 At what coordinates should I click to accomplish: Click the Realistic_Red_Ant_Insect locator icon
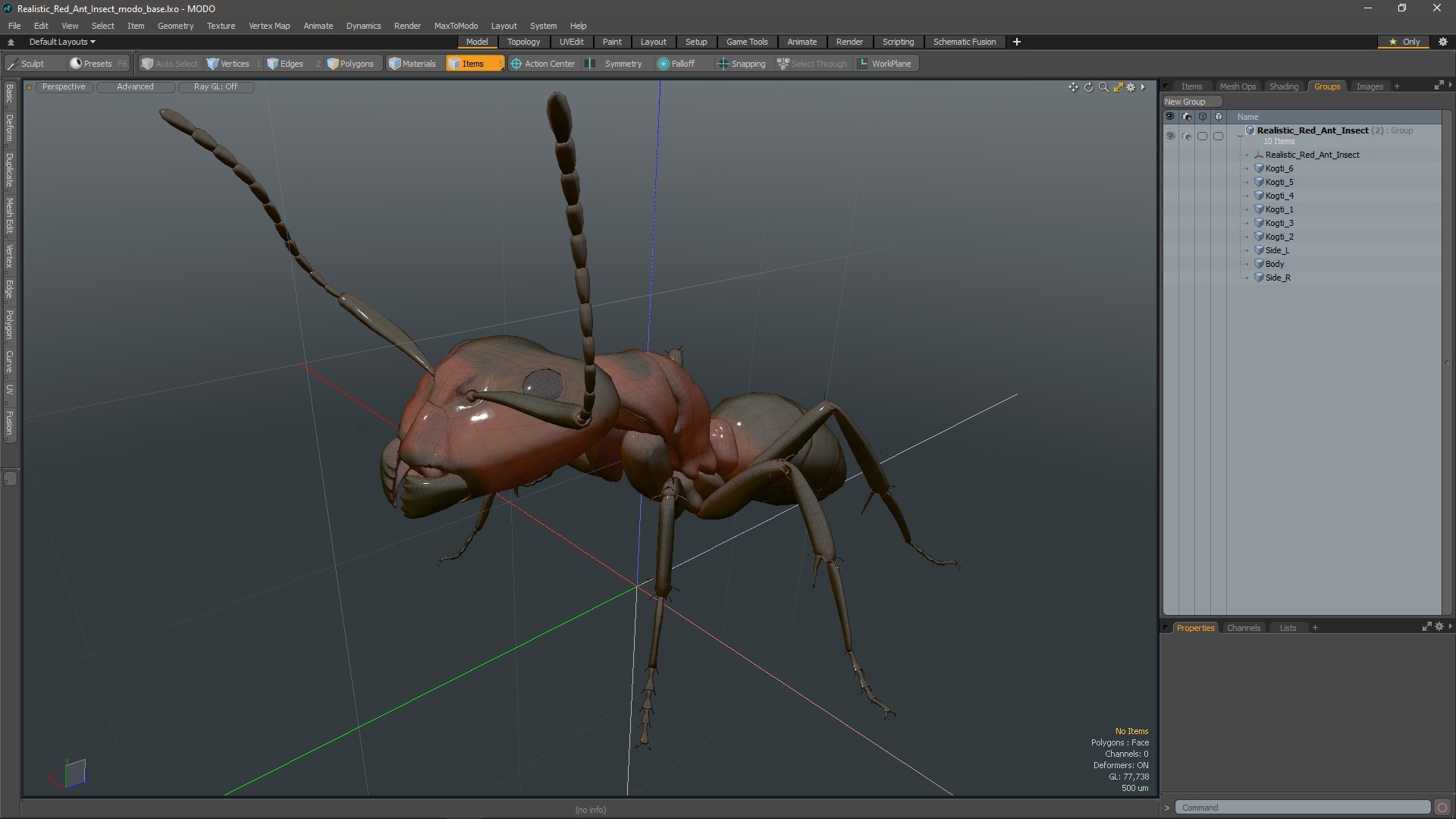click(1259, 155)
